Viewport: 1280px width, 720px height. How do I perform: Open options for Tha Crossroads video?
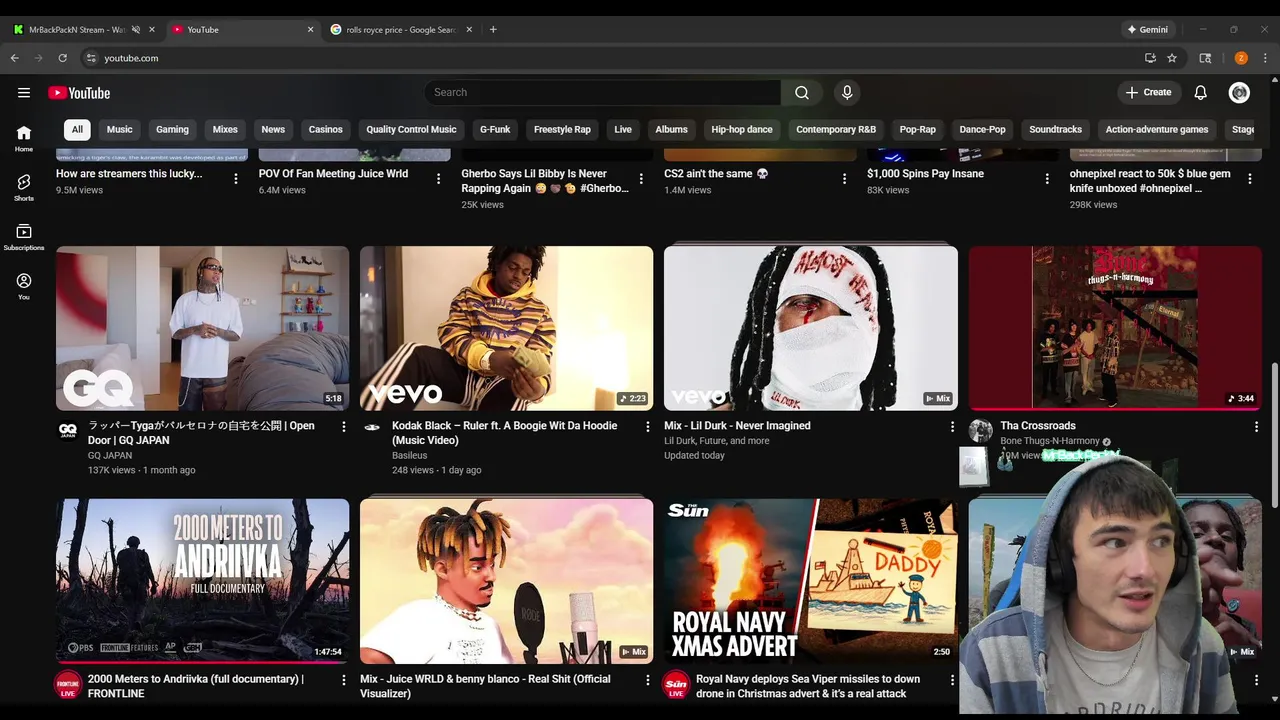pos(1256,427)
